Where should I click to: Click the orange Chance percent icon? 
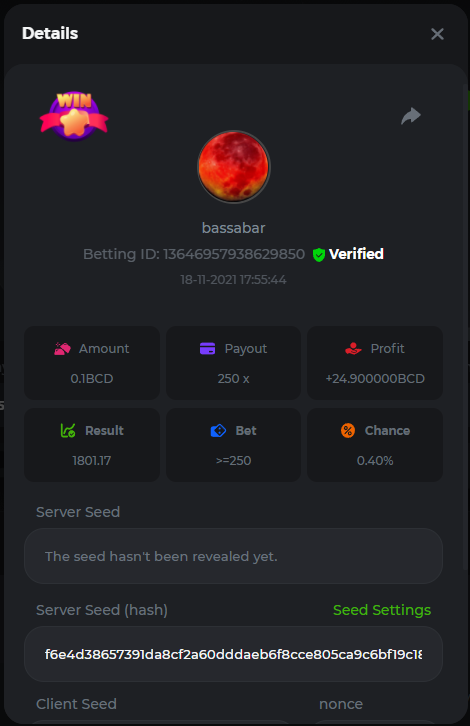click(x=348, y=431)
